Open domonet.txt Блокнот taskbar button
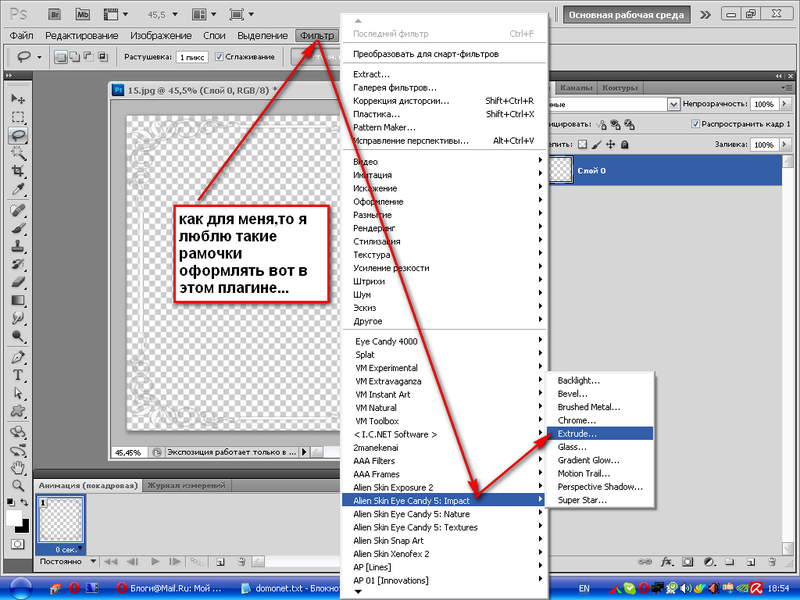This screenshot has height=600, width=800. pos(290,588)
